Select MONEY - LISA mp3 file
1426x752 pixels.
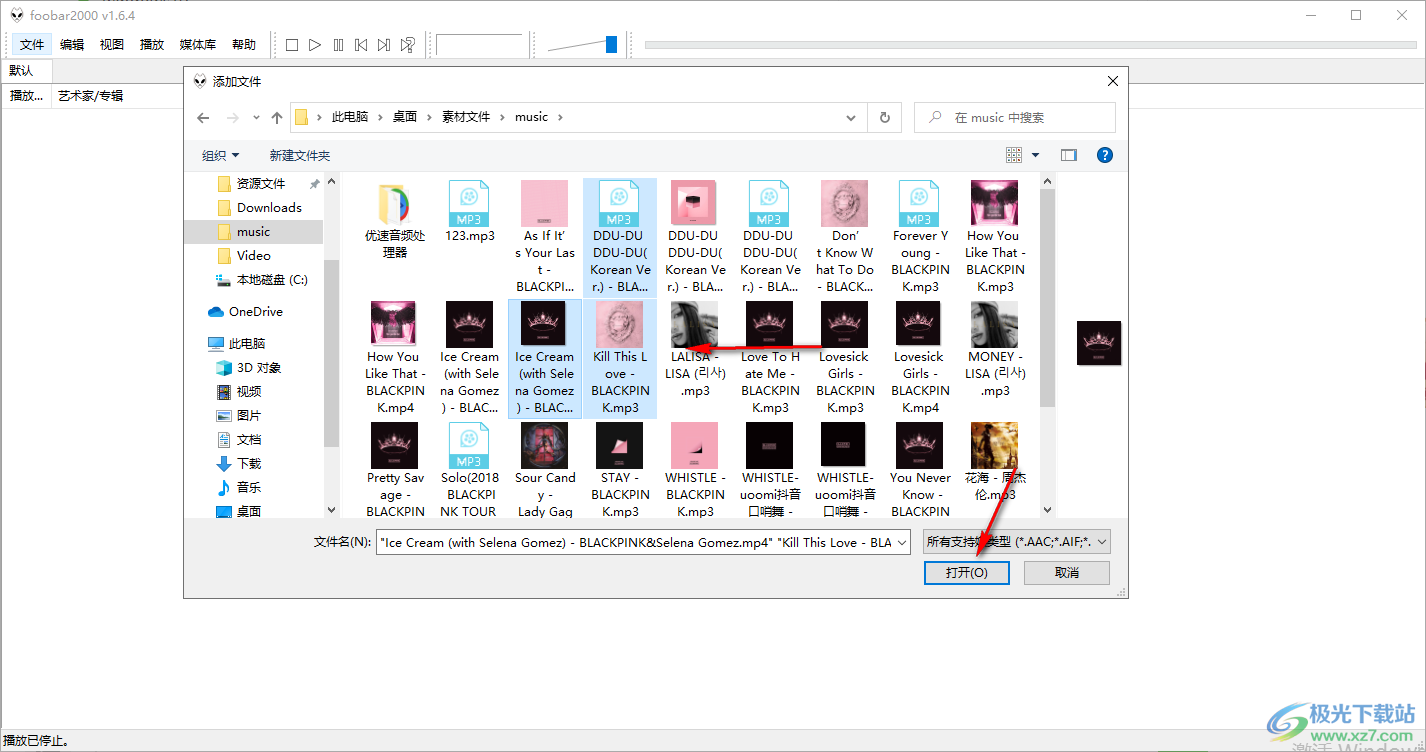click(x=994, y=350)
